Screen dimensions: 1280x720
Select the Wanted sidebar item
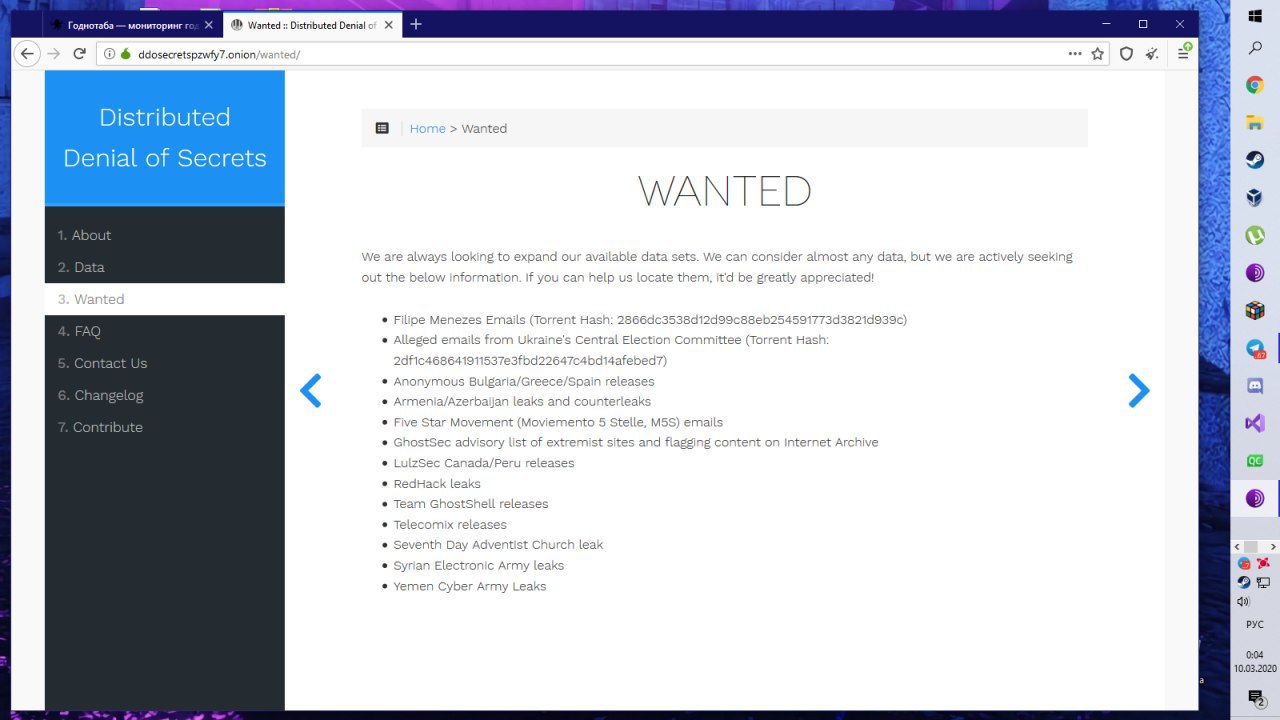pos(165,299)
